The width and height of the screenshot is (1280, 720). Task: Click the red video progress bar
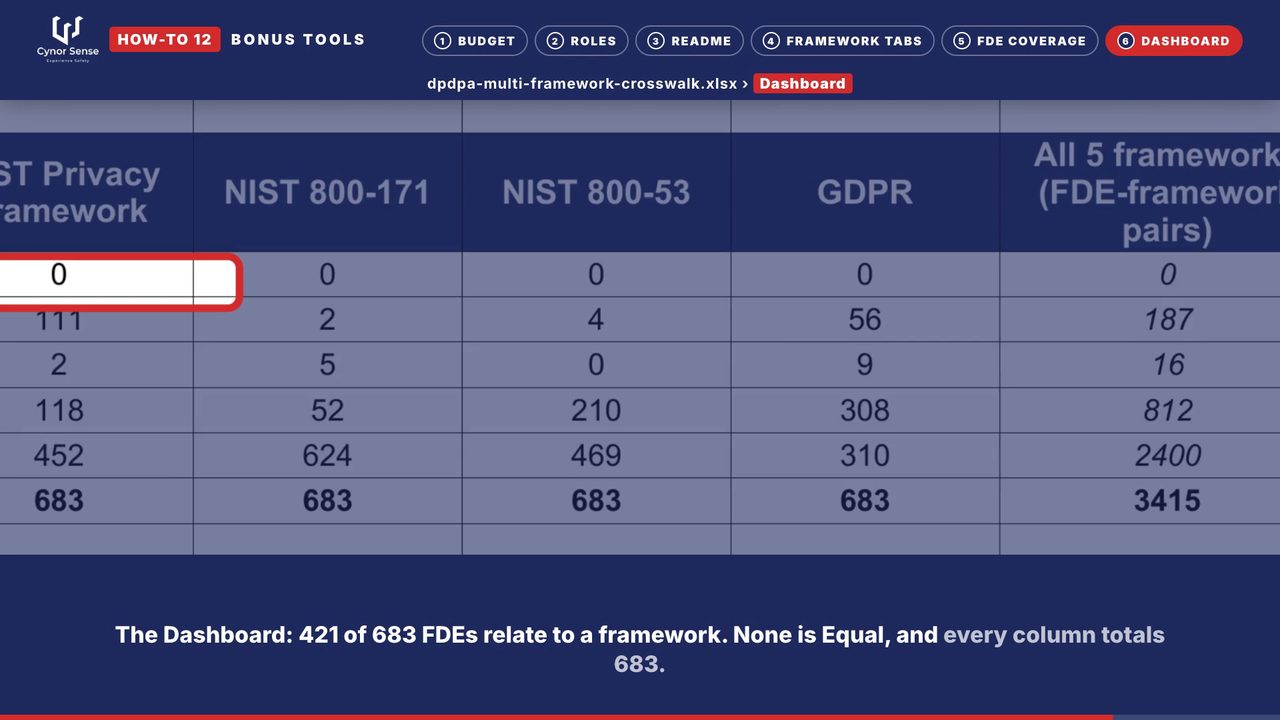556,717
